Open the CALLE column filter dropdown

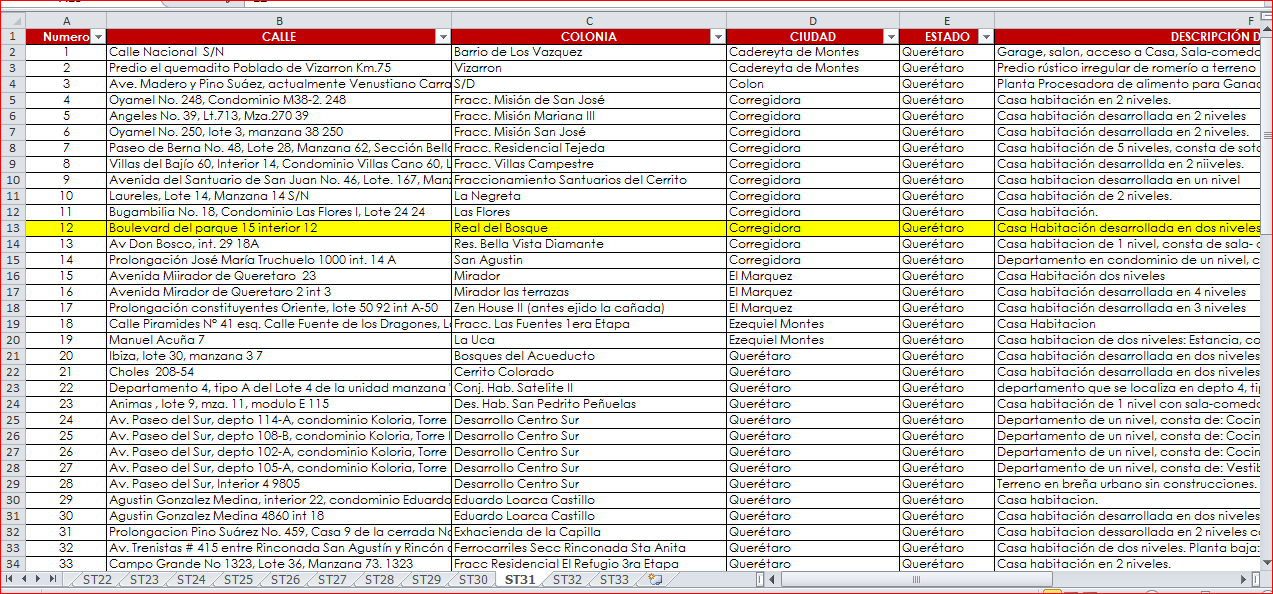pos(443,36)
